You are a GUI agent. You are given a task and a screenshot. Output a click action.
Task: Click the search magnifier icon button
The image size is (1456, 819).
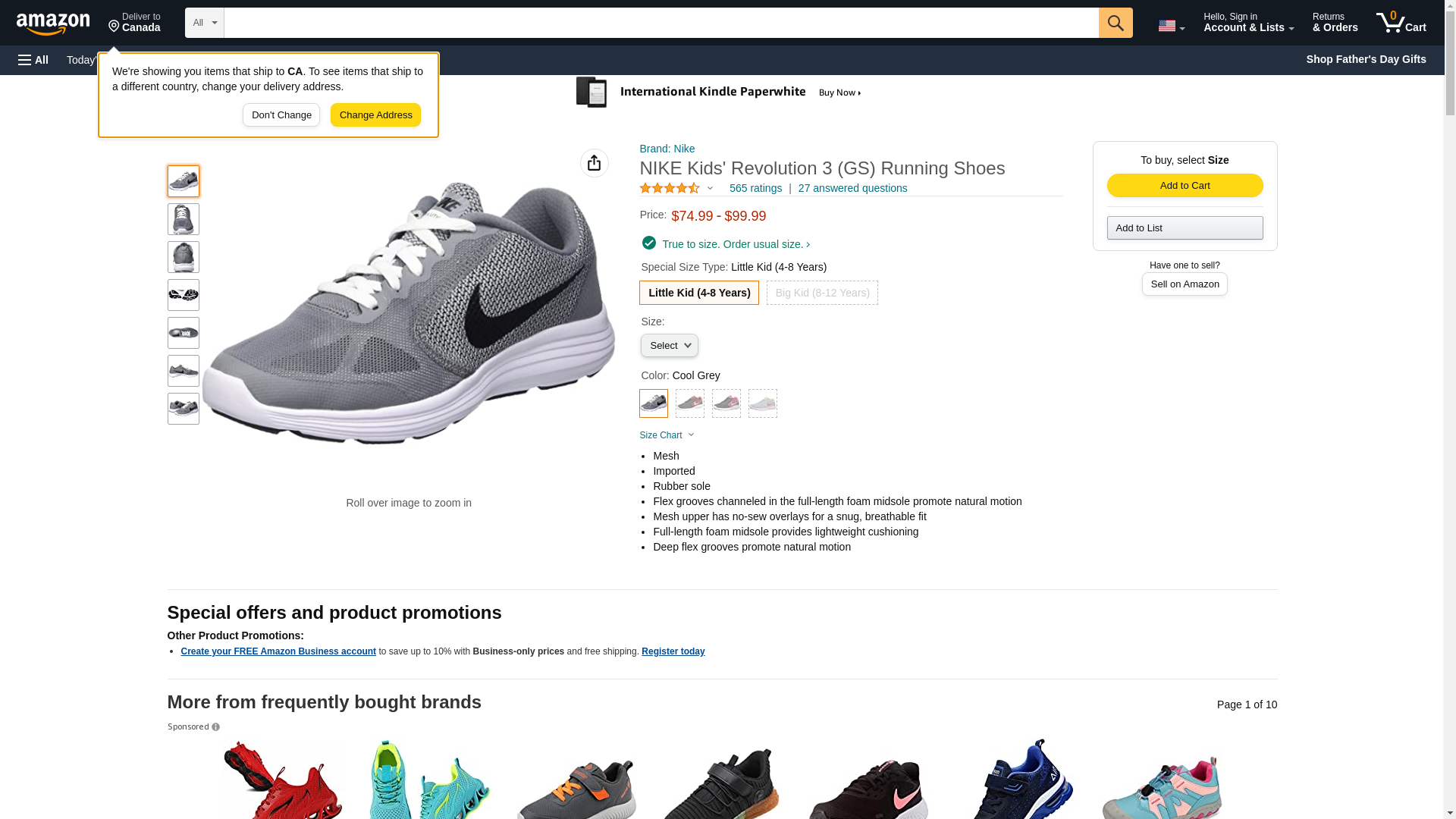(1115, 23)
